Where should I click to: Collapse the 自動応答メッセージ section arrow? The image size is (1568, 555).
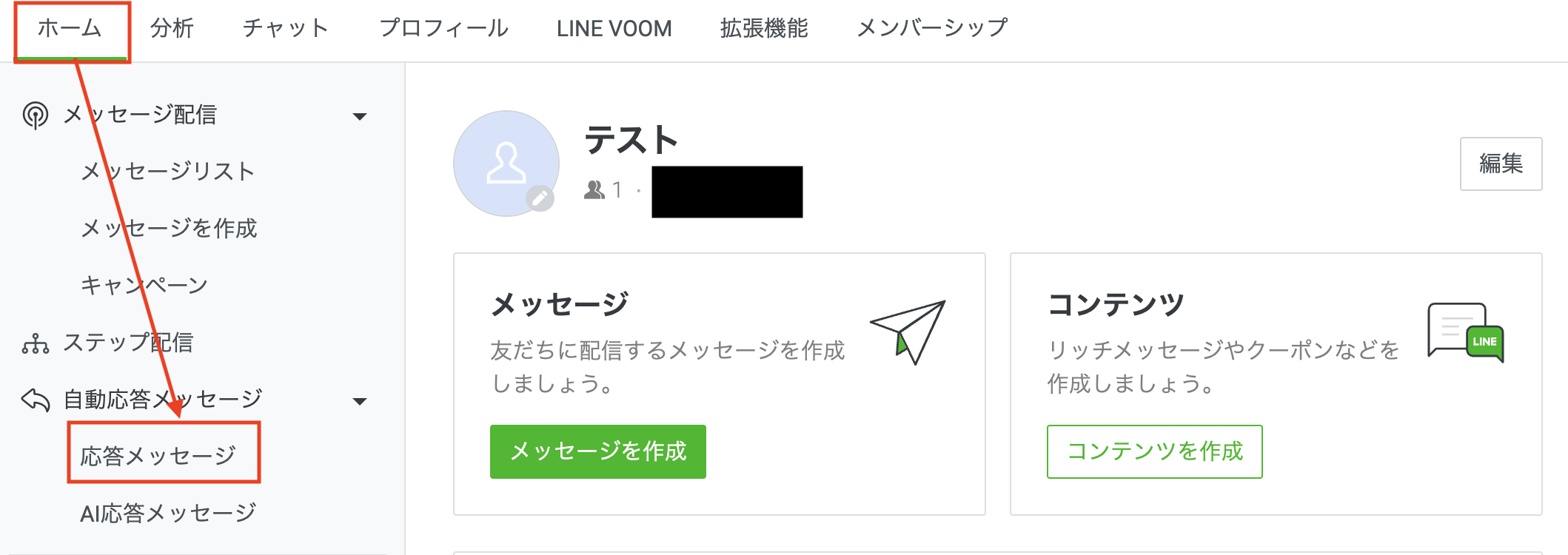click(360, 401)
